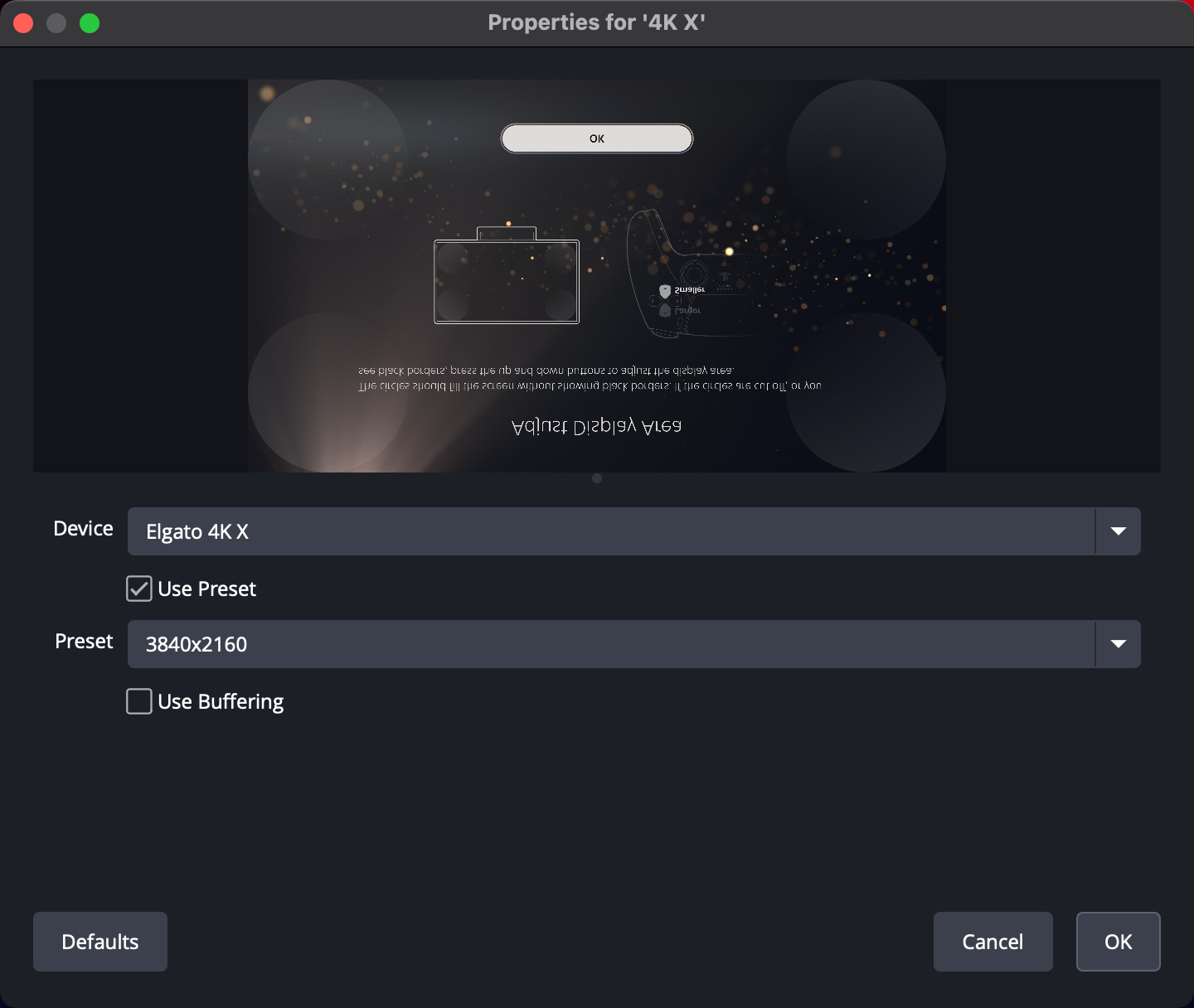Expand the Preset dropdown arrow
The height and width of the screenshot is (1008, 1194).
[x=1118, y=644]
